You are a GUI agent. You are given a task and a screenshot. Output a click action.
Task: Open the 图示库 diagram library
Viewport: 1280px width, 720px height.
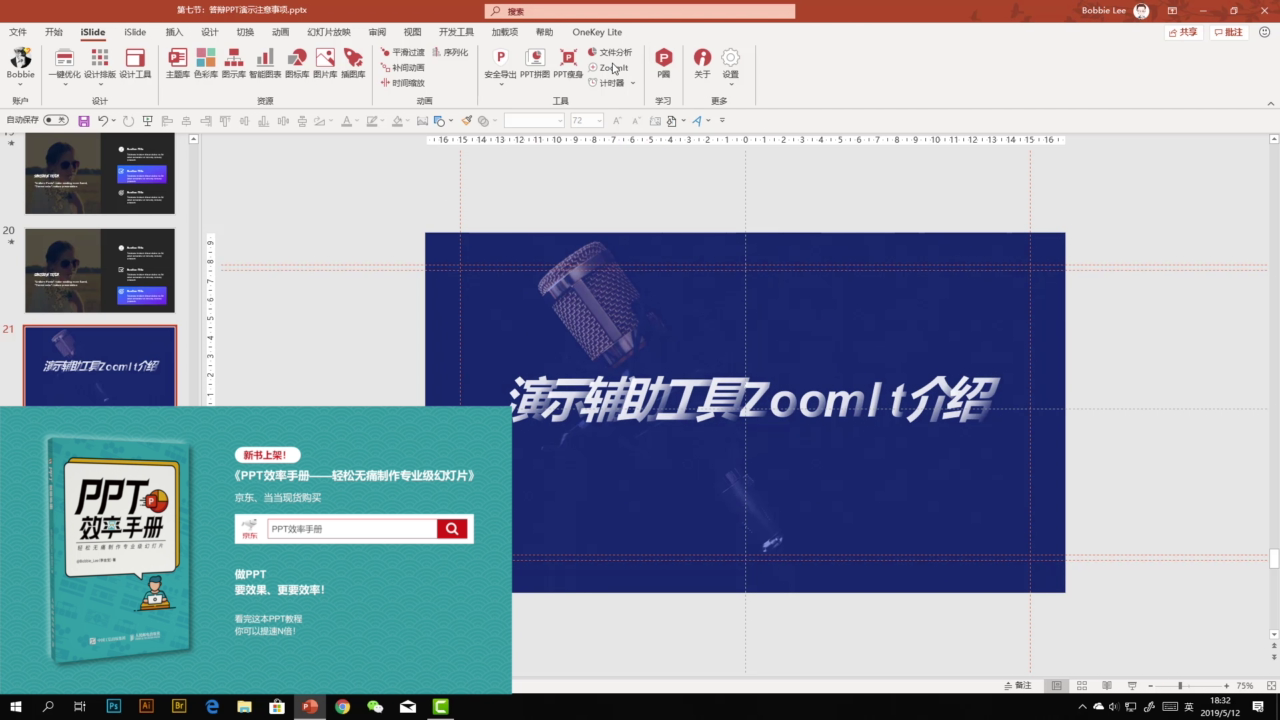(234, 63)
